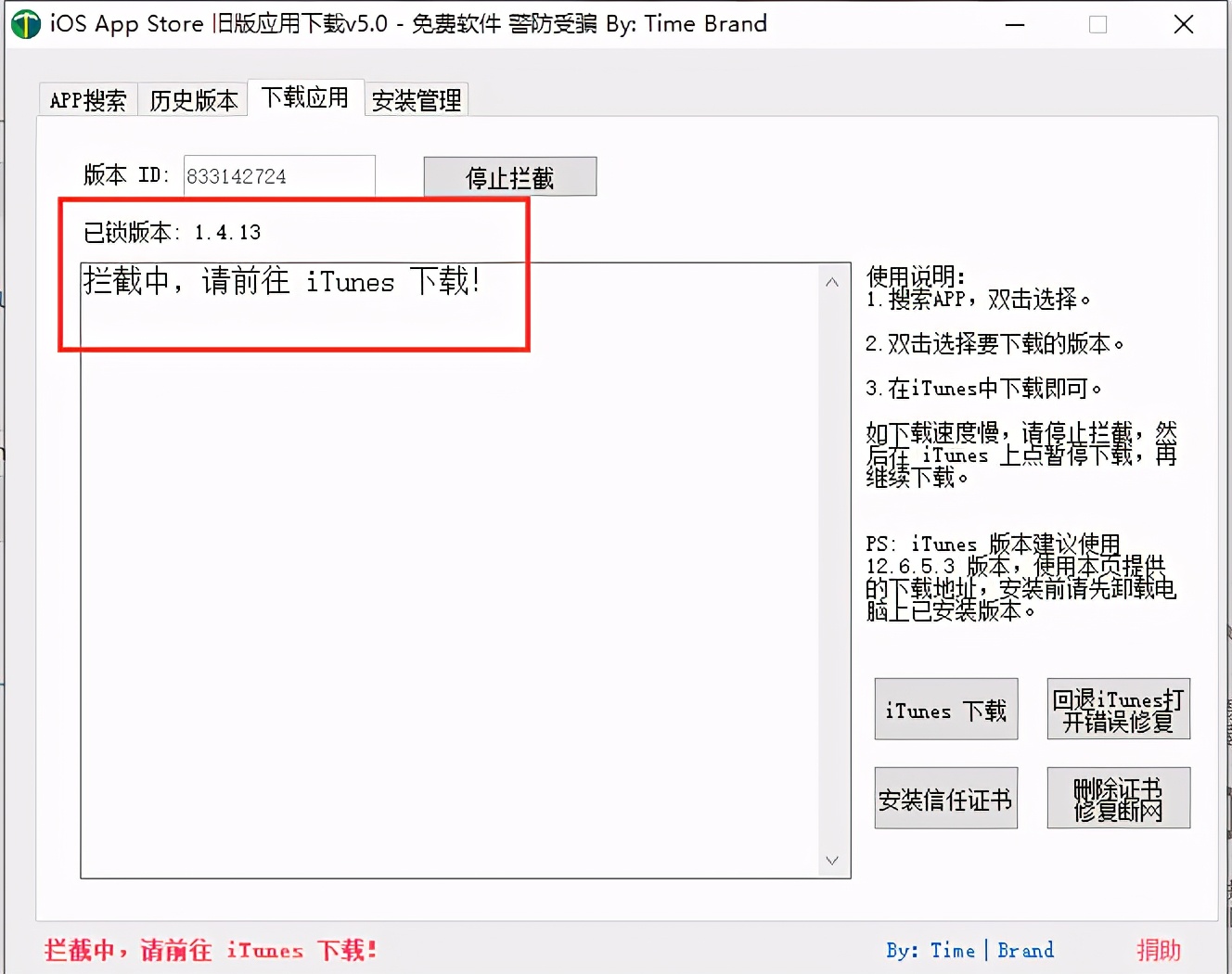Open the By: Time | Brand link

pos(969,950)
